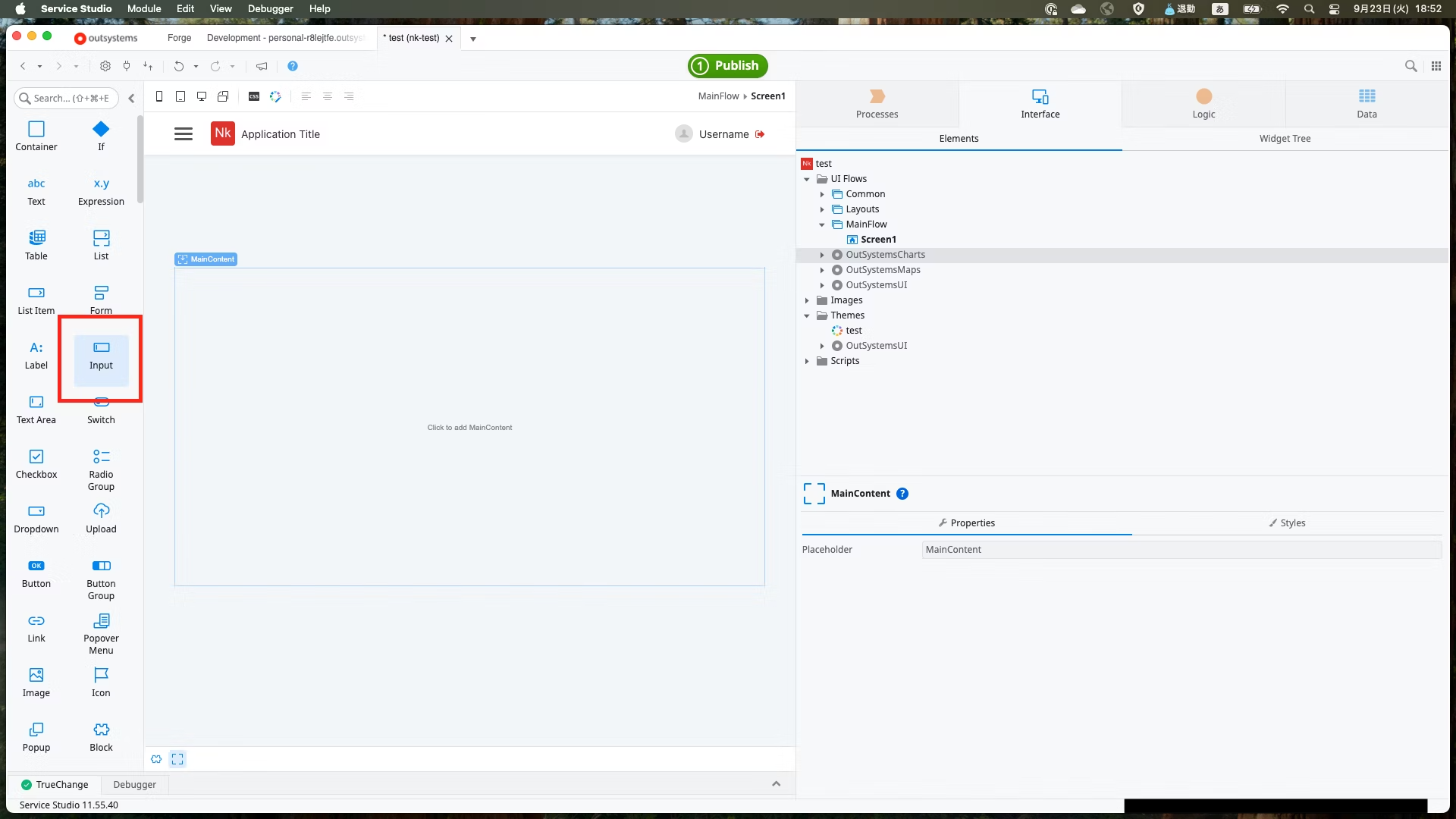Expand the Common UI flow

coord(823,194)
